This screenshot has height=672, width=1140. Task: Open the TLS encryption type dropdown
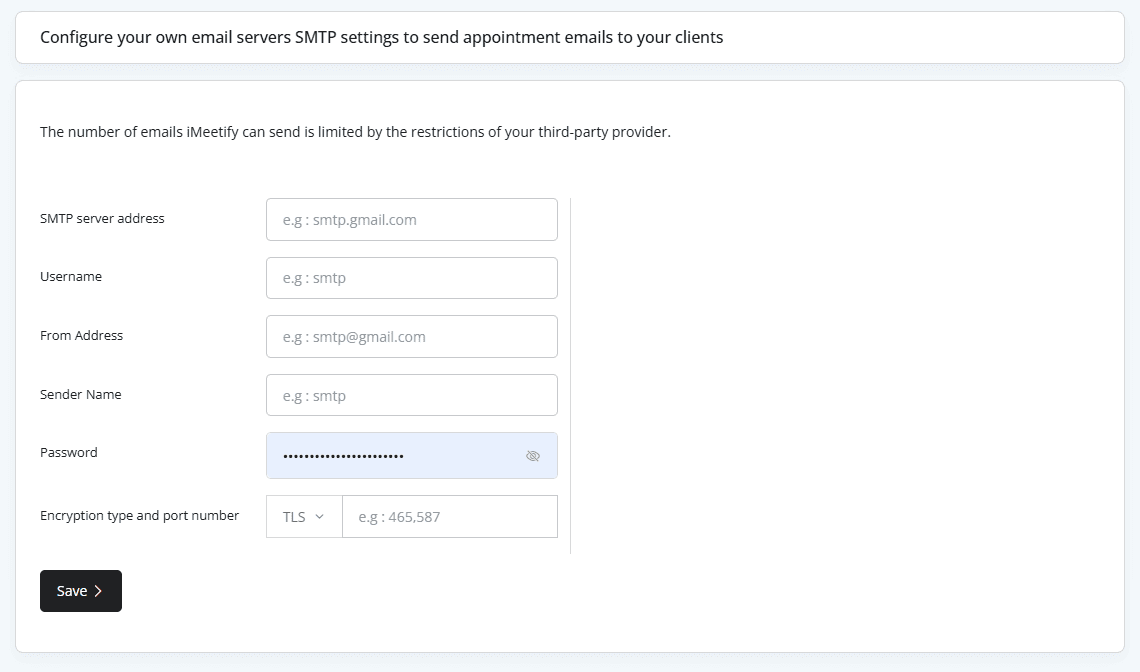point(304,517)
